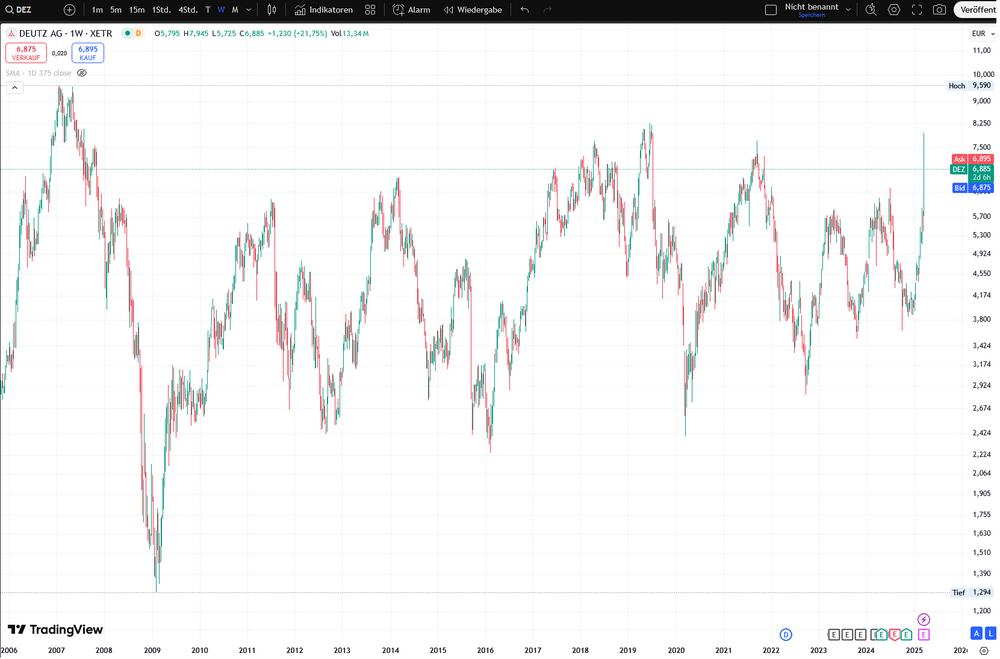Select the layout setup square icon
1000x659 pixels.
770,10
